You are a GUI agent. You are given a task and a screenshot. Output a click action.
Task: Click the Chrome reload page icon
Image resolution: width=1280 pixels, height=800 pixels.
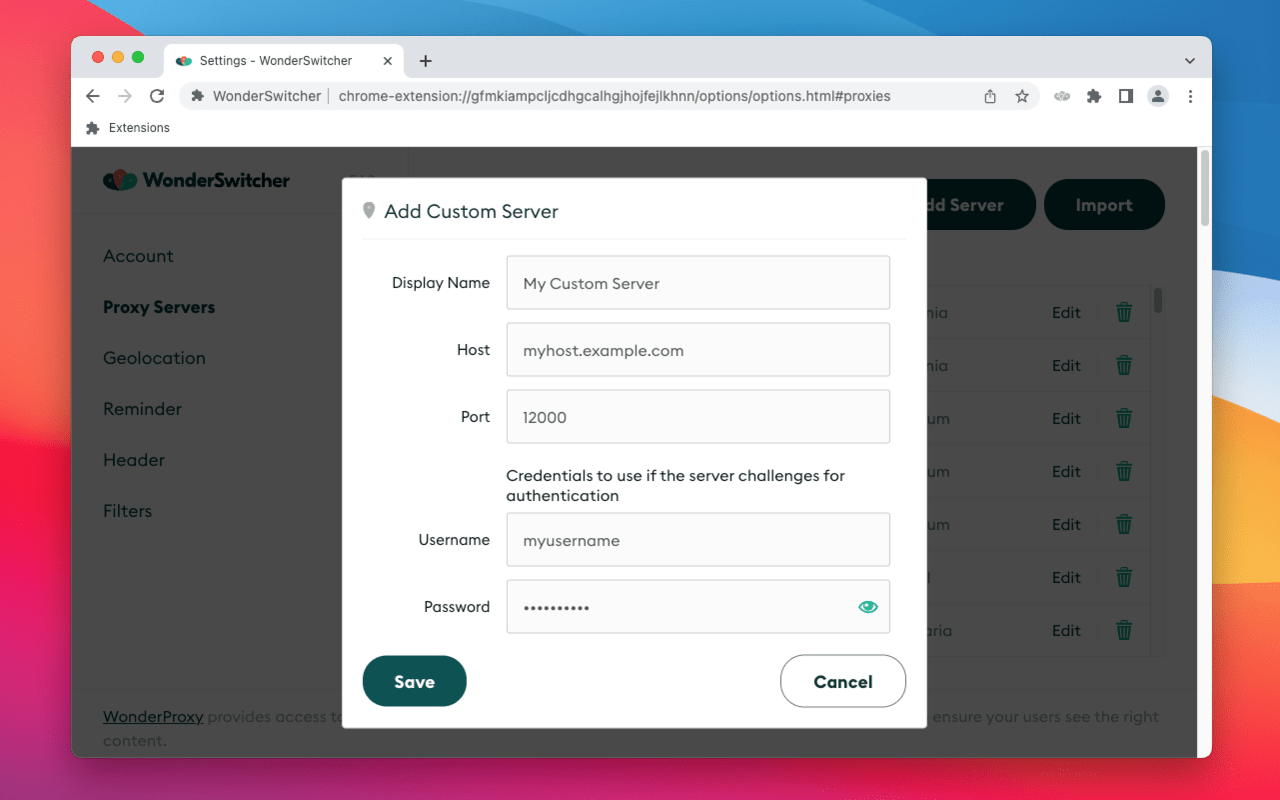point(156,96)
